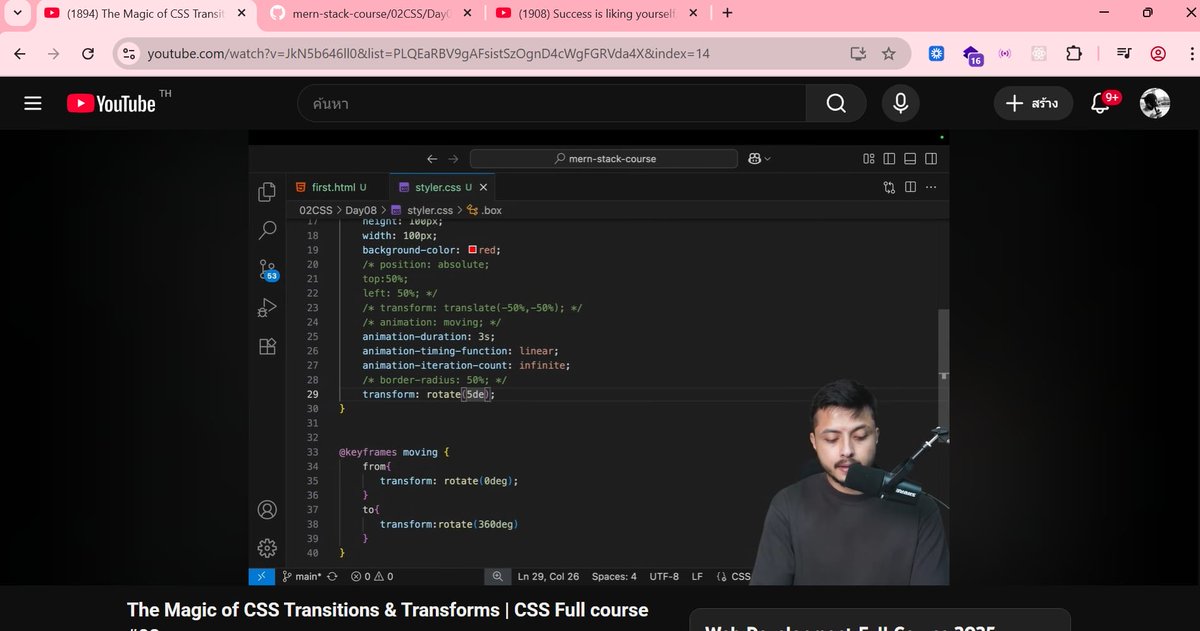Open the Explorer panel in VS Code

pos(267,191)
